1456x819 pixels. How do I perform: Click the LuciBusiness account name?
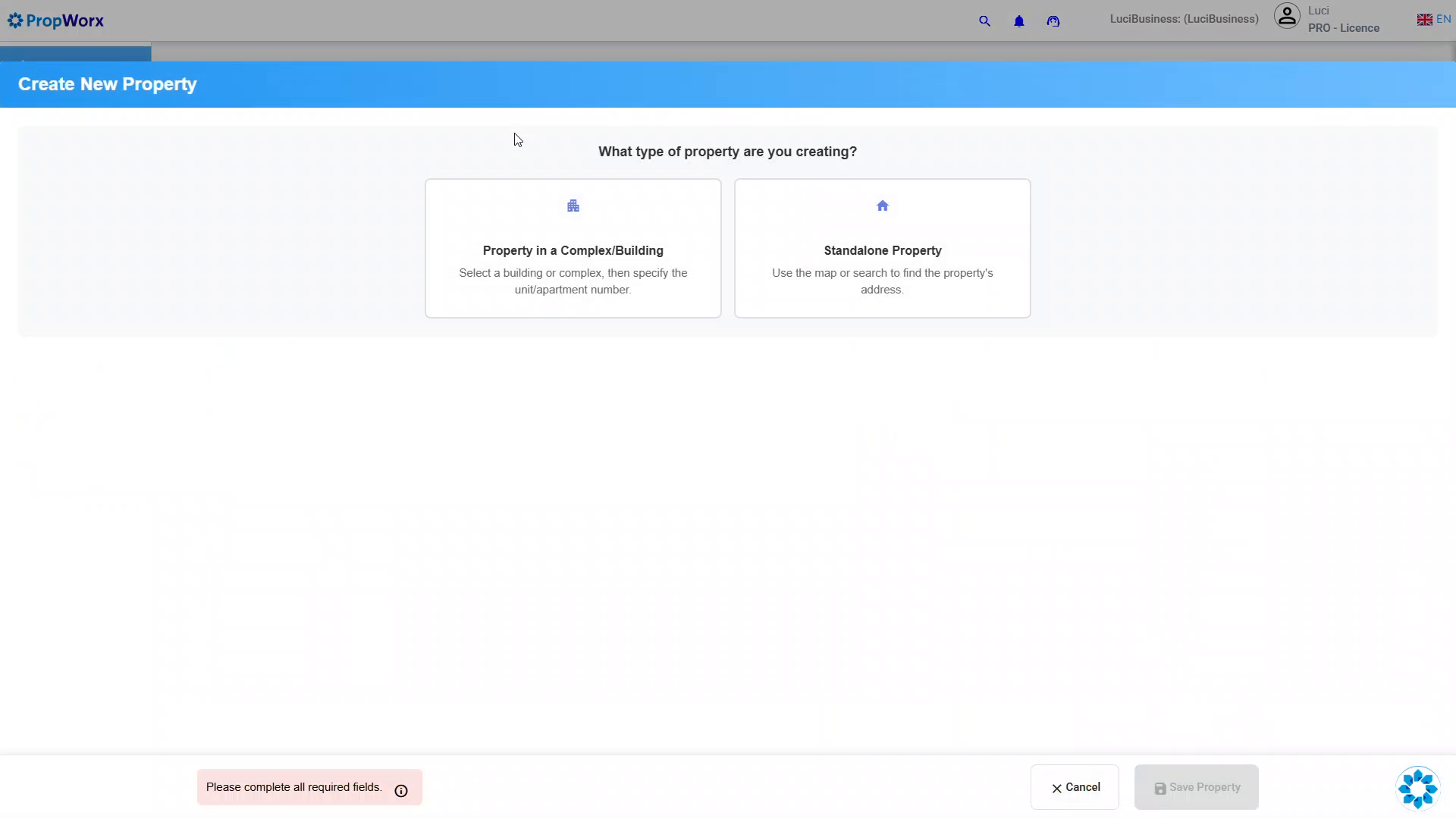coord(1184,19)
